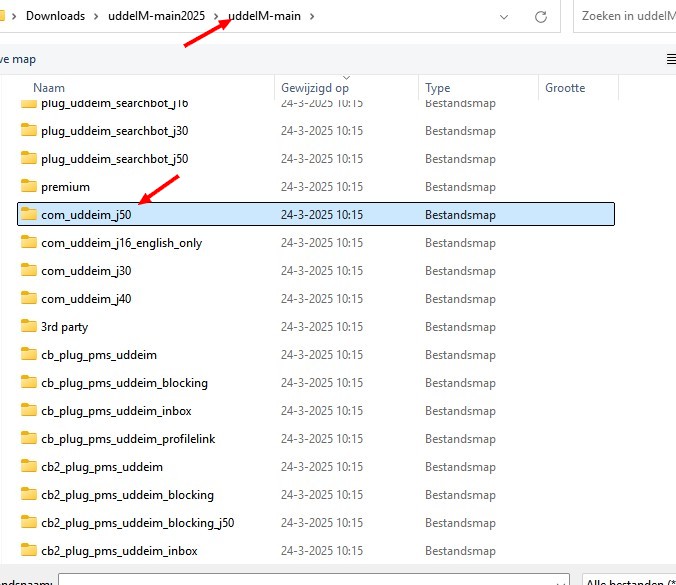Image resolution: width=676 pixels, height=585 pixels.
Task: Sort files by the 'Naam' column header
Action: 49,88
